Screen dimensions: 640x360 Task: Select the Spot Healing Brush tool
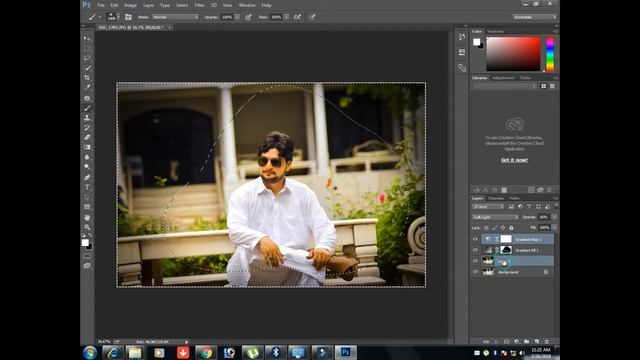[87, 98]
